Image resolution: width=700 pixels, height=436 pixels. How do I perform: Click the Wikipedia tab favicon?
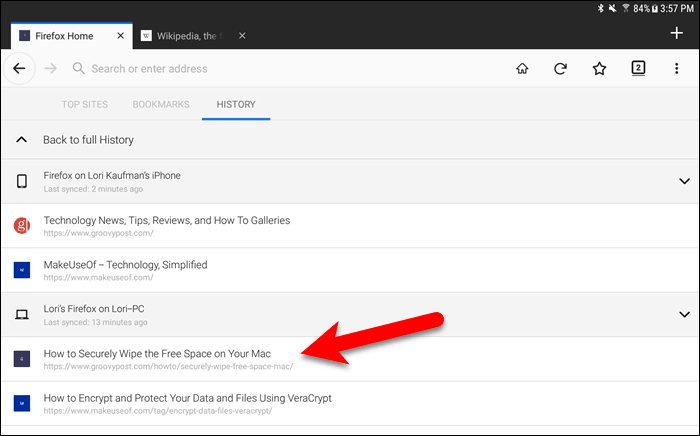click(146, 36)
